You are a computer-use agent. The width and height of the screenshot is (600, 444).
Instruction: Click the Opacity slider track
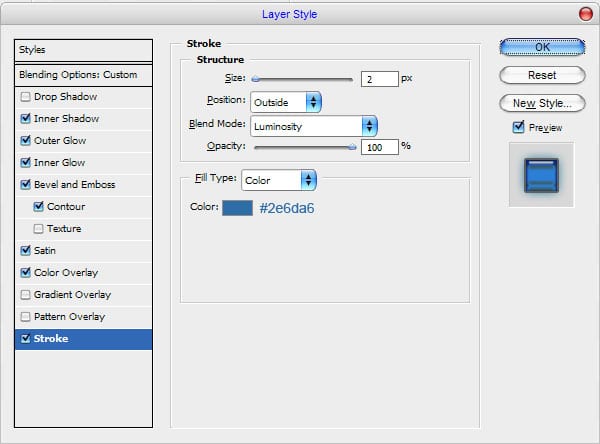pos(304,147)
